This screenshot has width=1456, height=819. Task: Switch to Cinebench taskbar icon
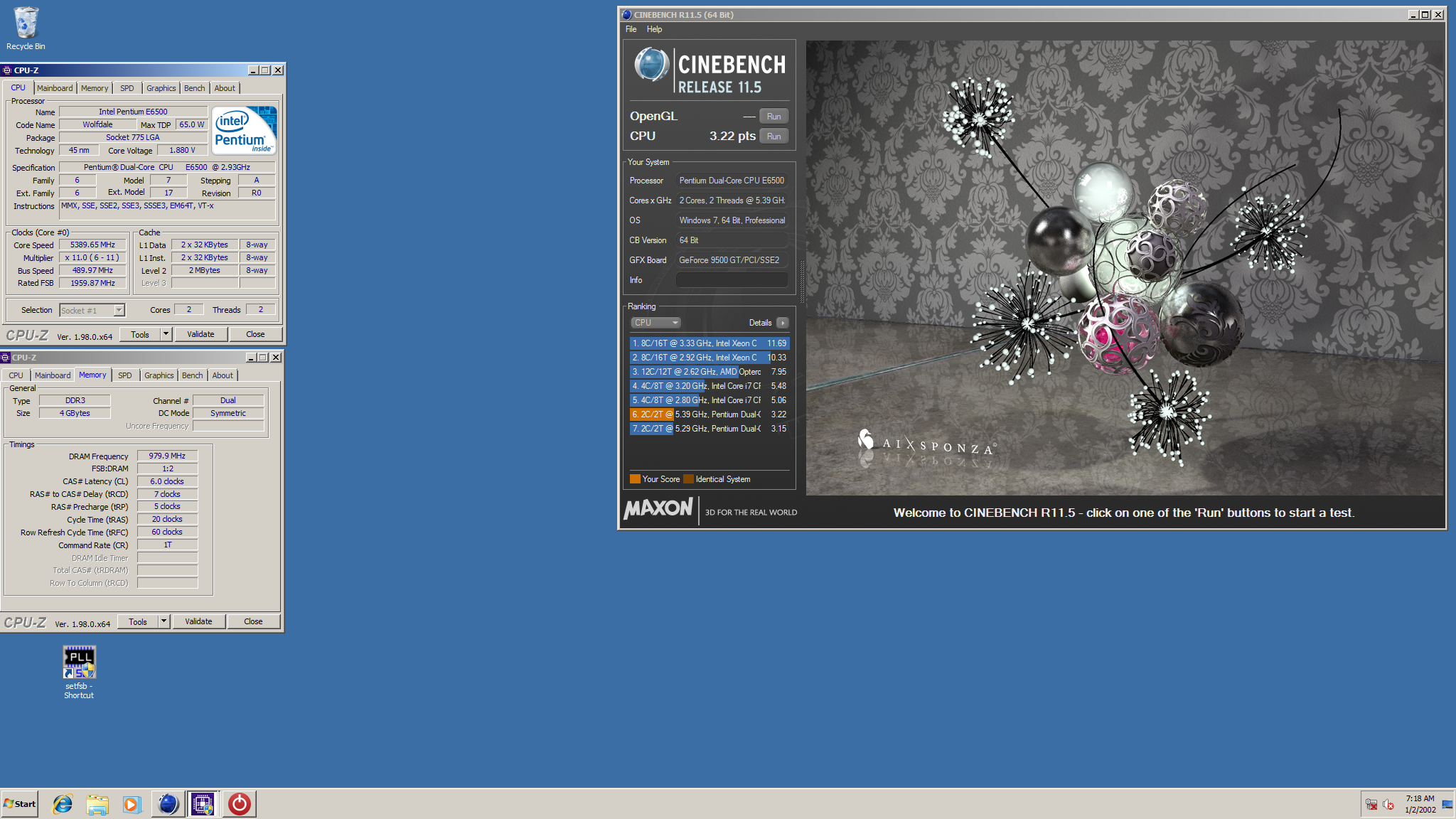(x=168, y=804)
